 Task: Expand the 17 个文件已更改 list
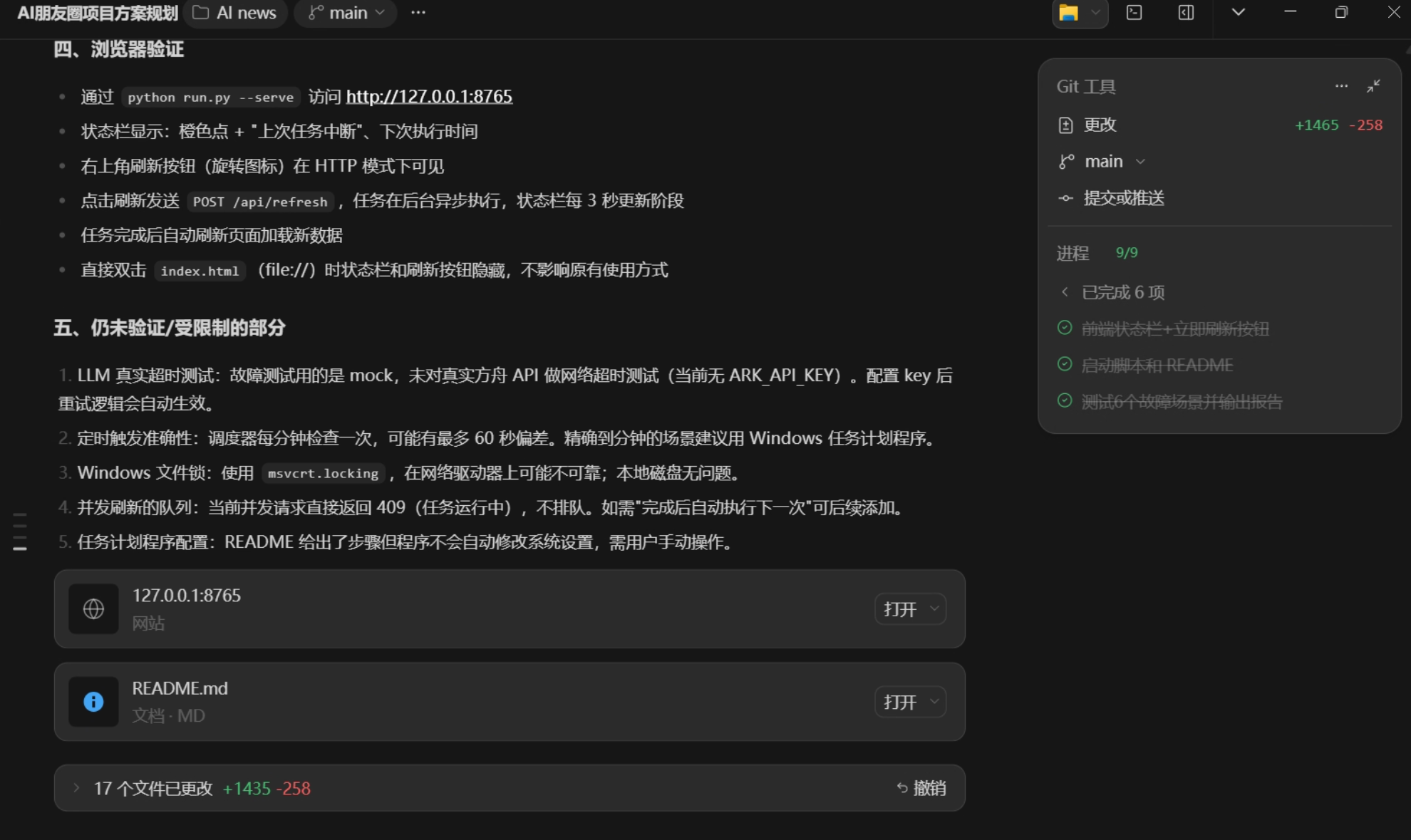(76, 787)
